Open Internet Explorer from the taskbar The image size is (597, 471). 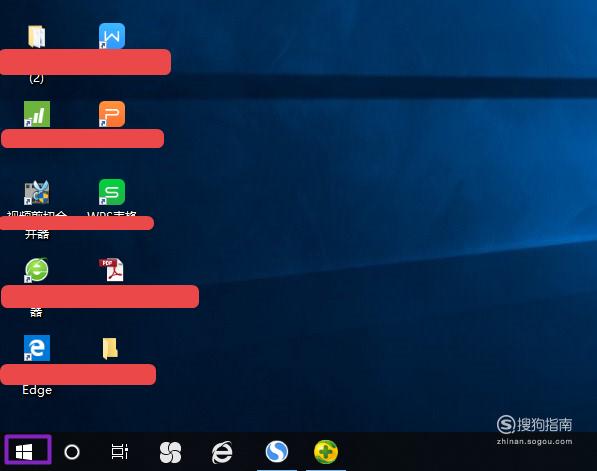point(222,452)
